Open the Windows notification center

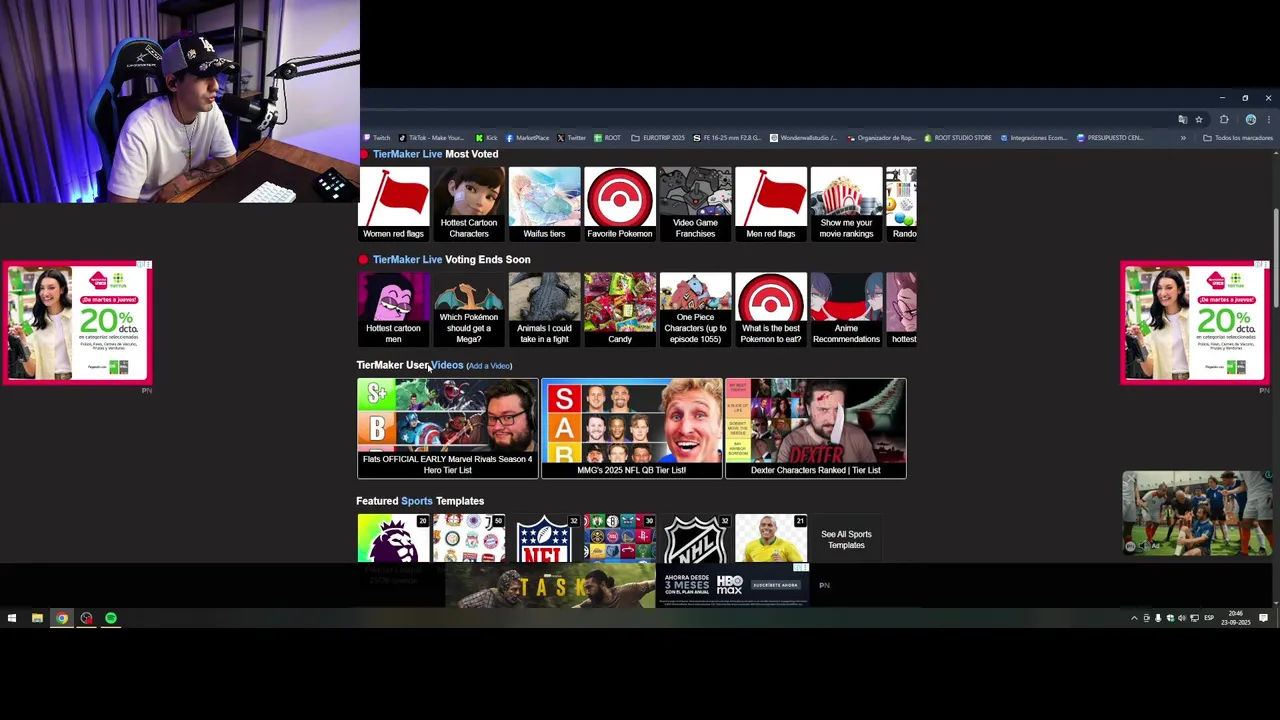point(1264,618)
